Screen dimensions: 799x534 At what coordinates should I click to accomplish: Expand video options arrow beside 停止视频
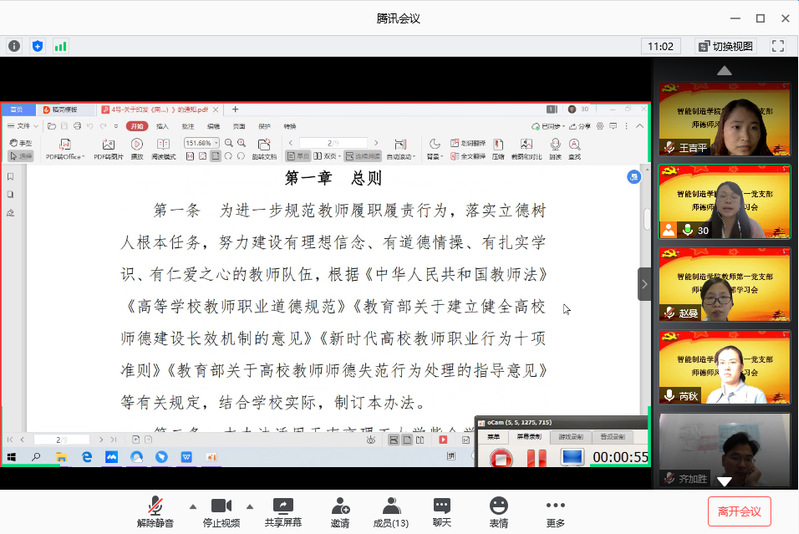pyautogui.click(x=250, y=505)
